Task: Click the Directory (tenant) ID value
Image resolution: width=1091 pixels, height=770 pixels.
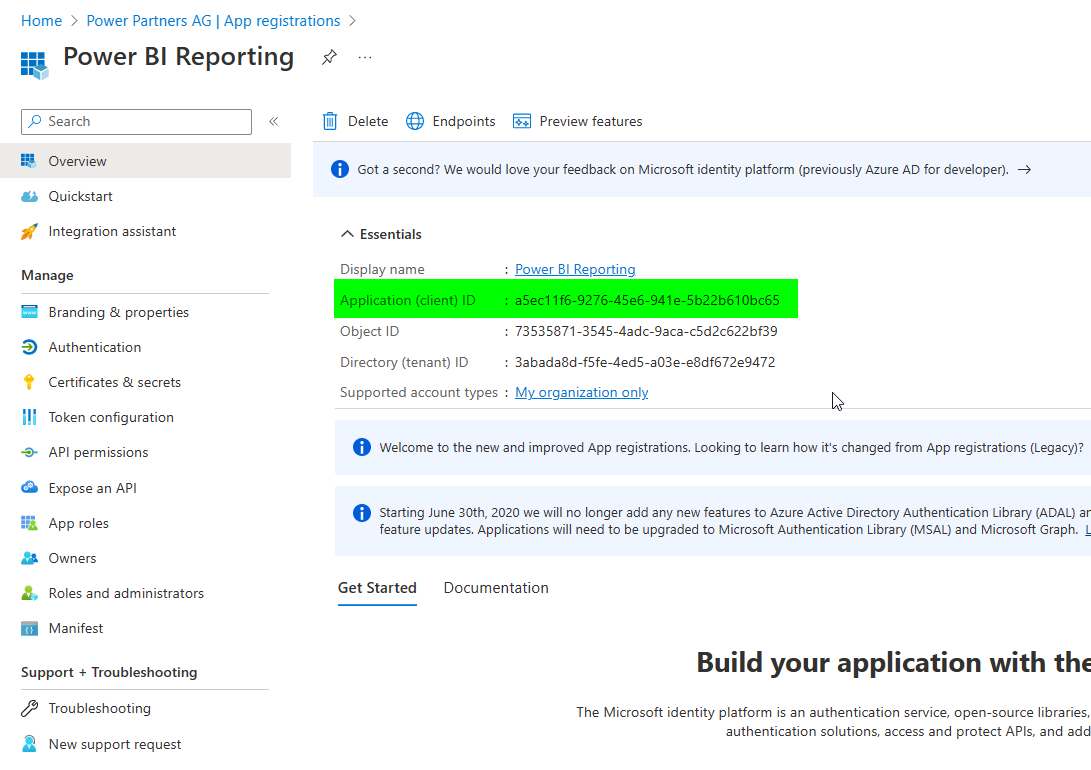Action: coord(645,362)
